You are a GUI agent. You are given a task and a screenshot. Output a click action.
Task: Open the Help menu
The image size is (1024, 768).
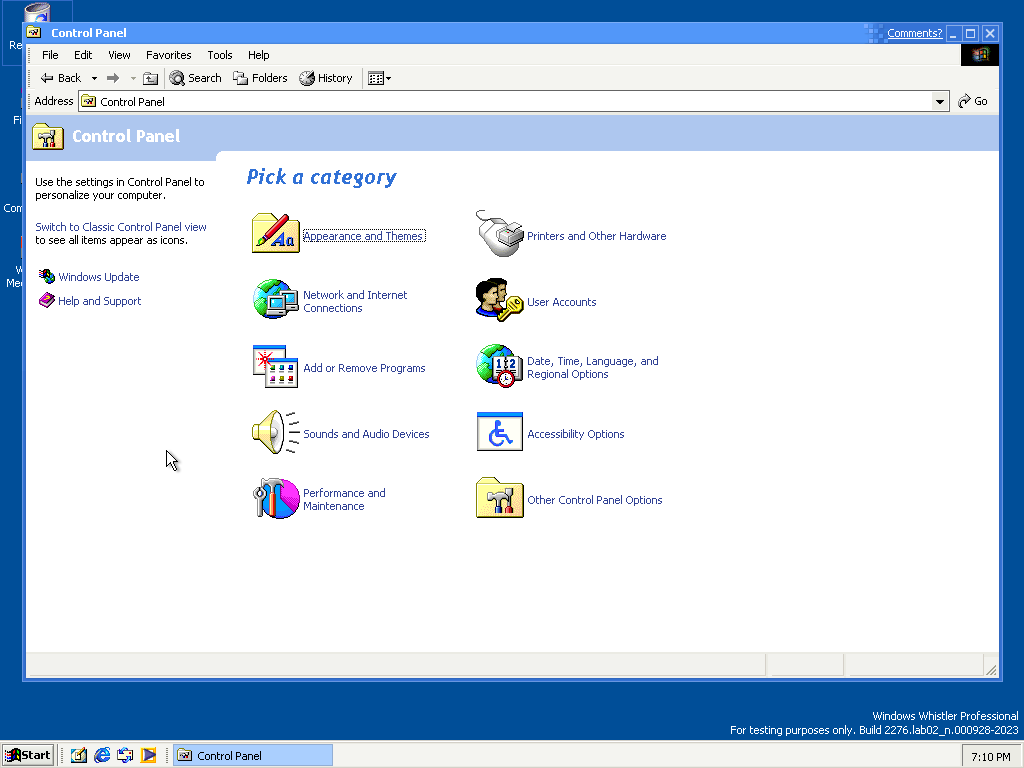[x=259, y=55]
